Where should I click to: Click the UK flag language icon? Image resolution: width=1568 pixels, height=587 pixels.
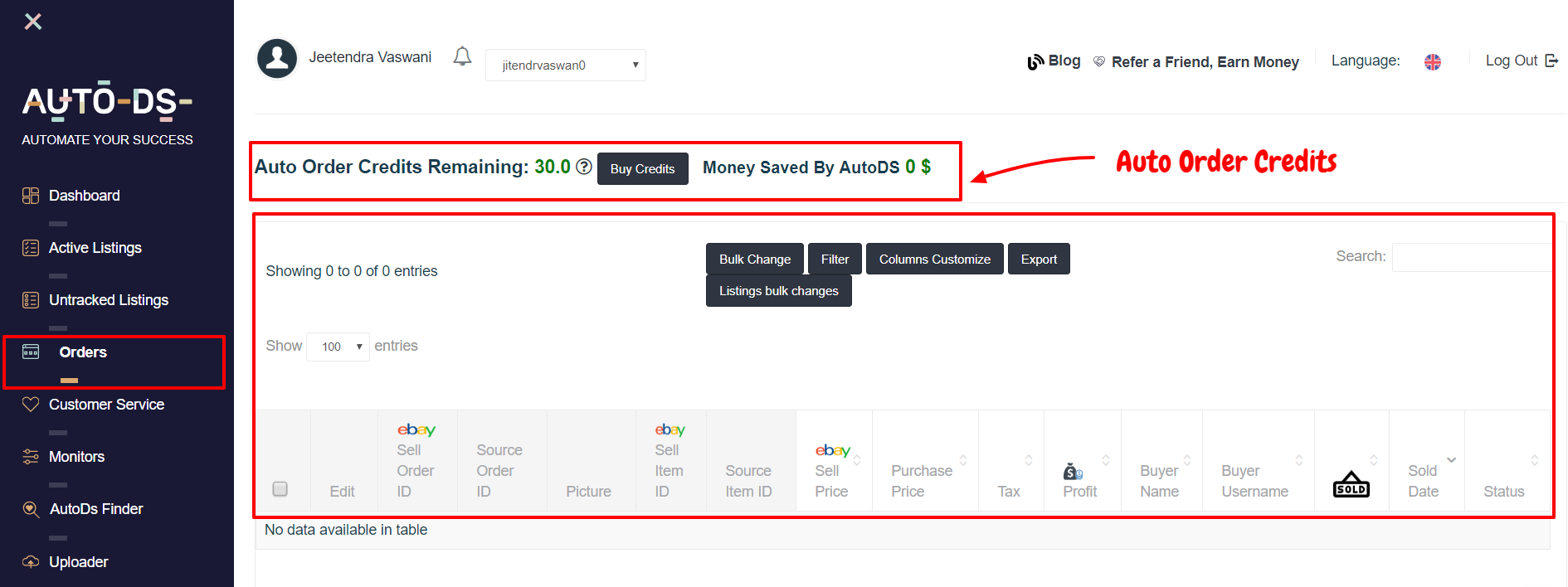1433,62
